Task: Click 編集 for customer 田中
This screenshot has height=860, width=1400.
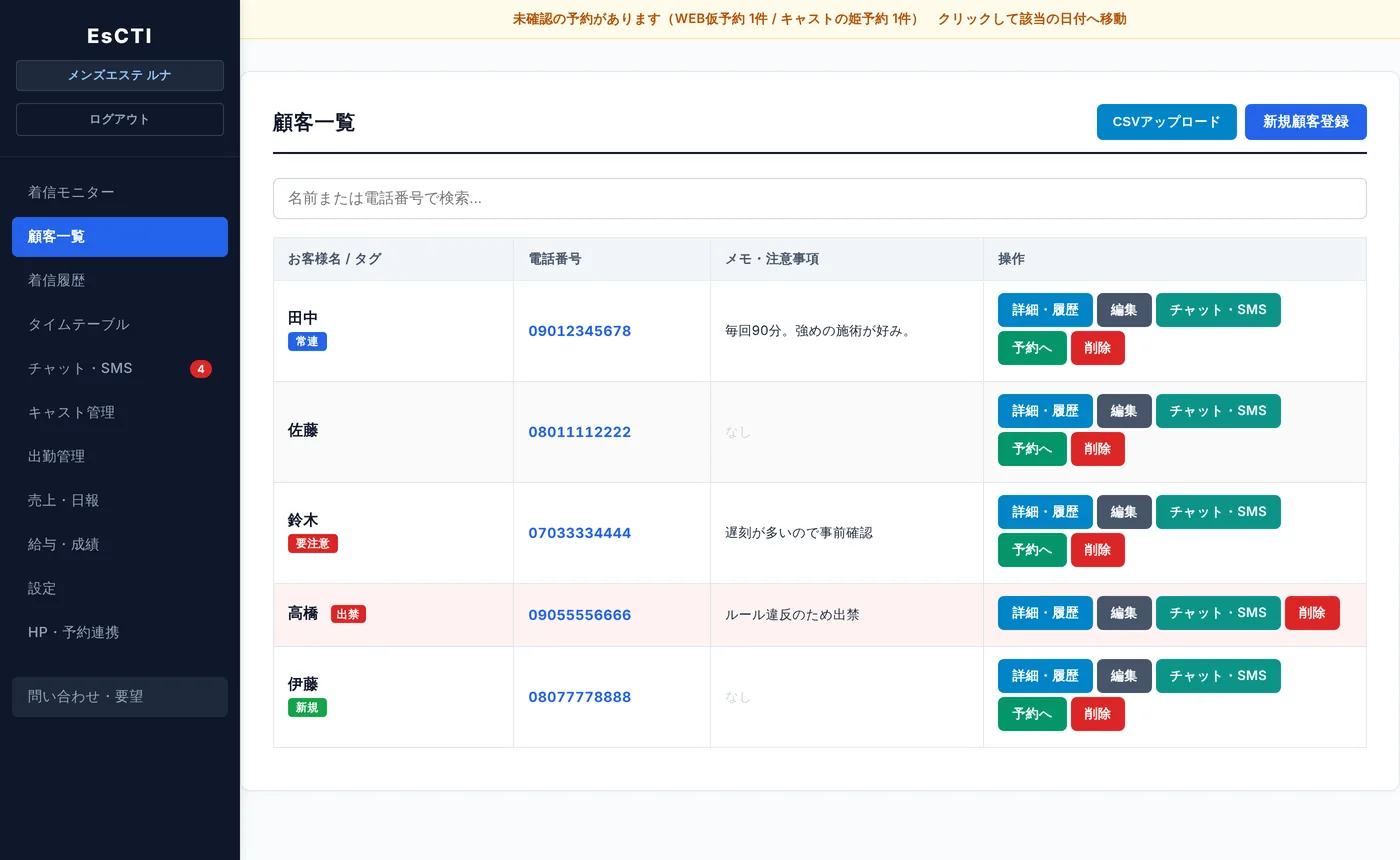Action: coord(1124,310)
